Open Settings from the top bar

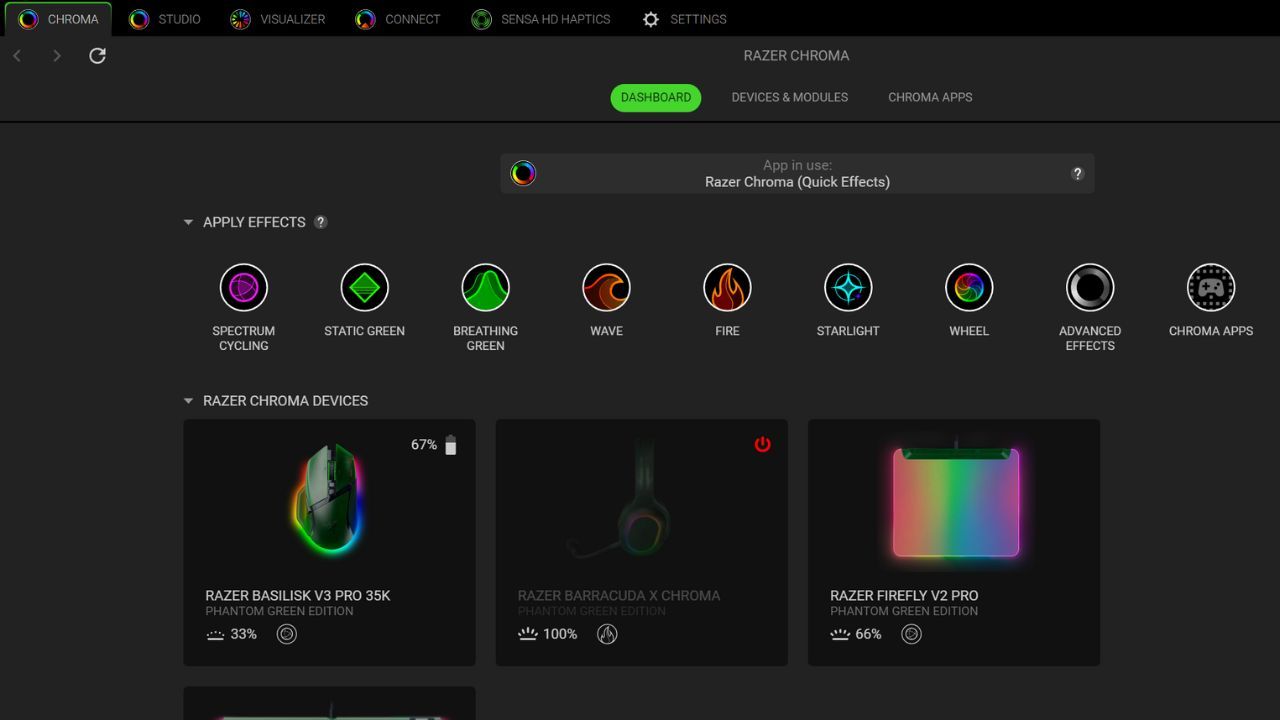685,19
